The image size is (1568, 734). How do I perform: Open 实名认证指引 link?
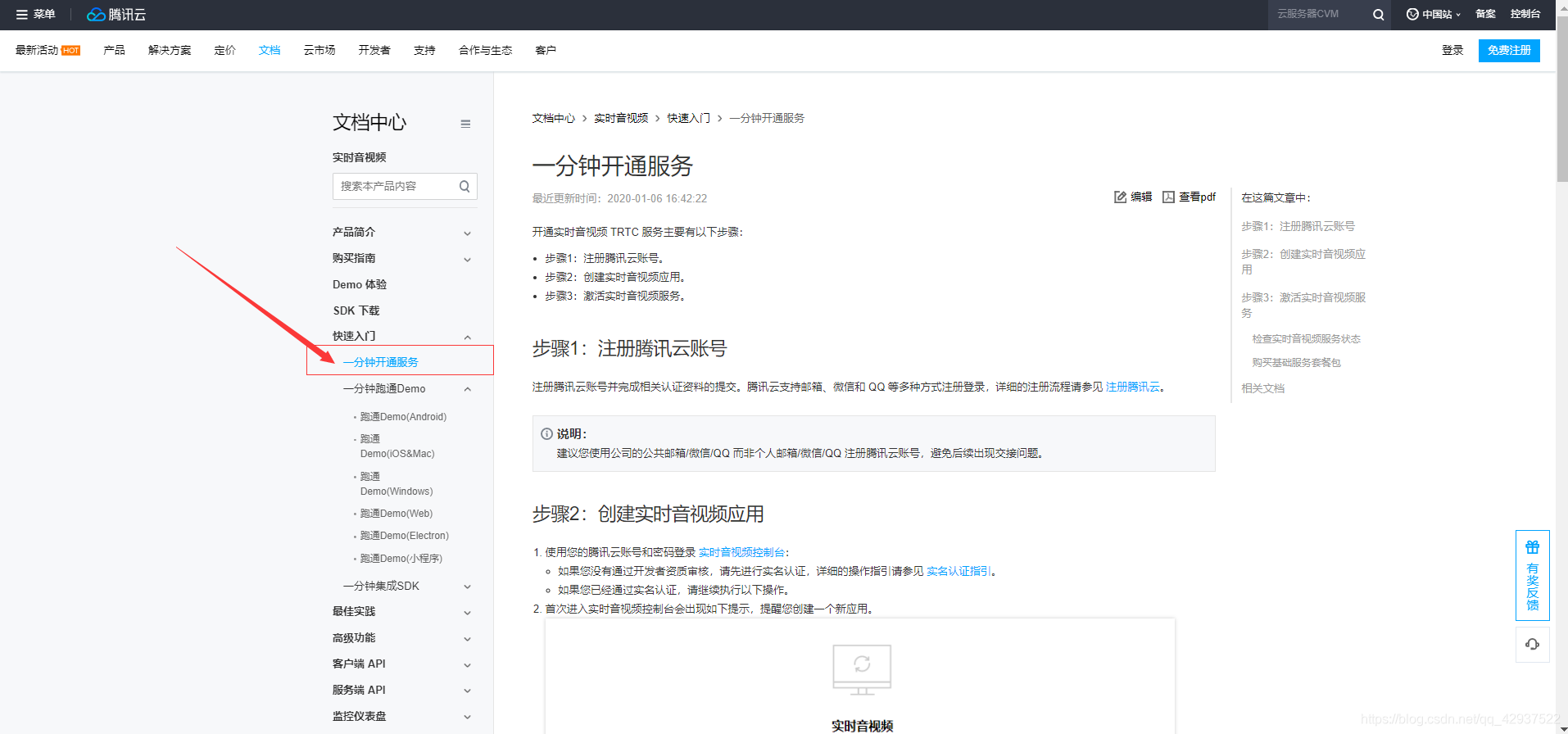coord(958,571)
